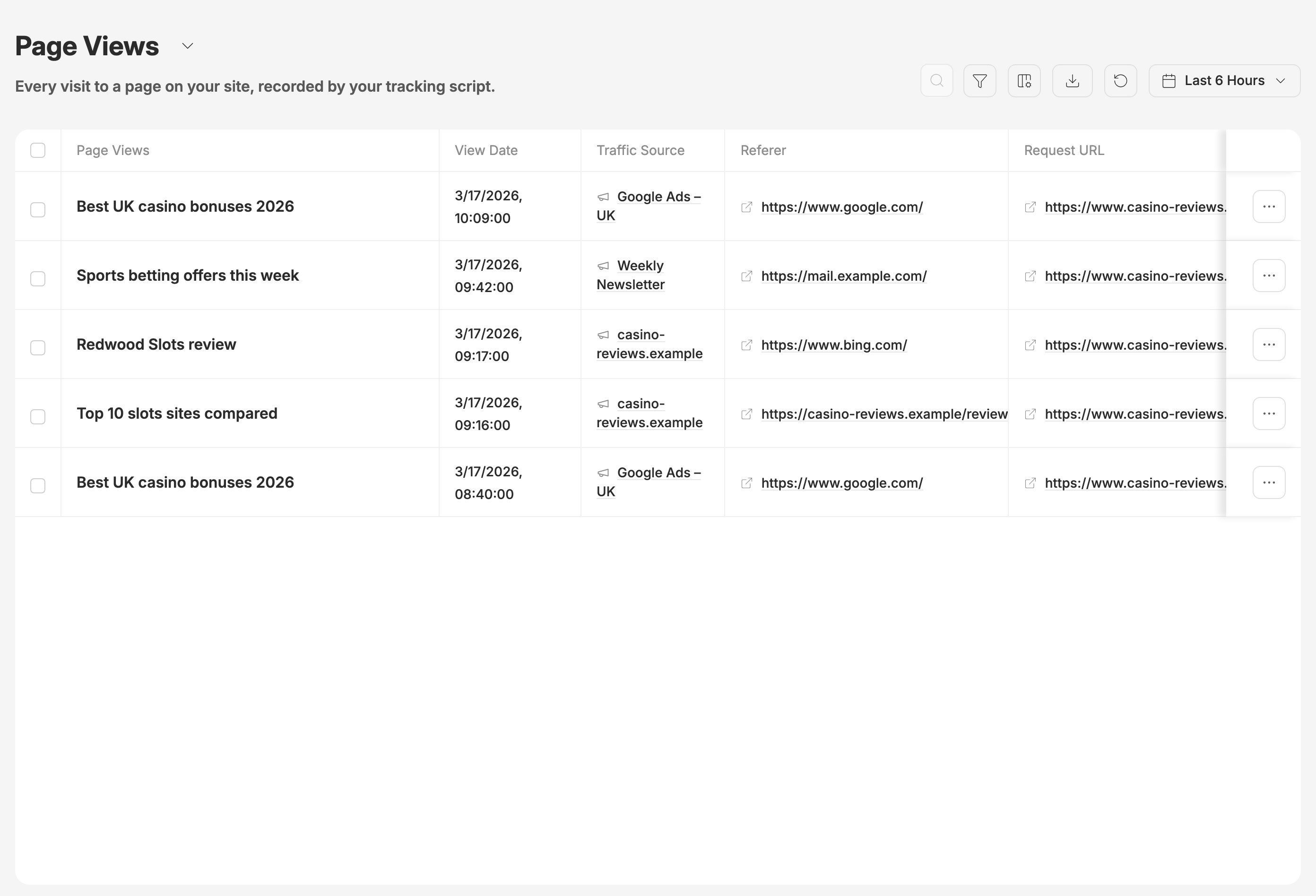Click the 3/17/2026, 09:17:00 date cell
Viewport: 1316px width, 896px height.
click(488, 345)
